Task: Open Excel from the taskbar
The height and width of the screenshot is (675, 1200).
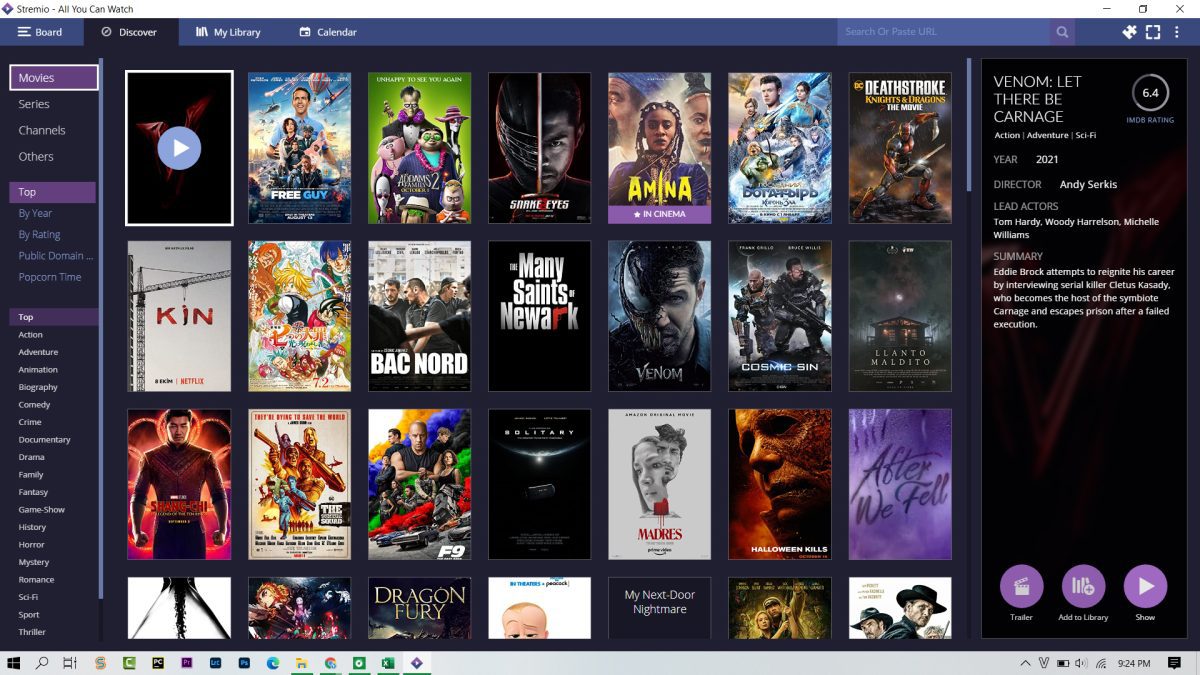Action: point(388,662)
